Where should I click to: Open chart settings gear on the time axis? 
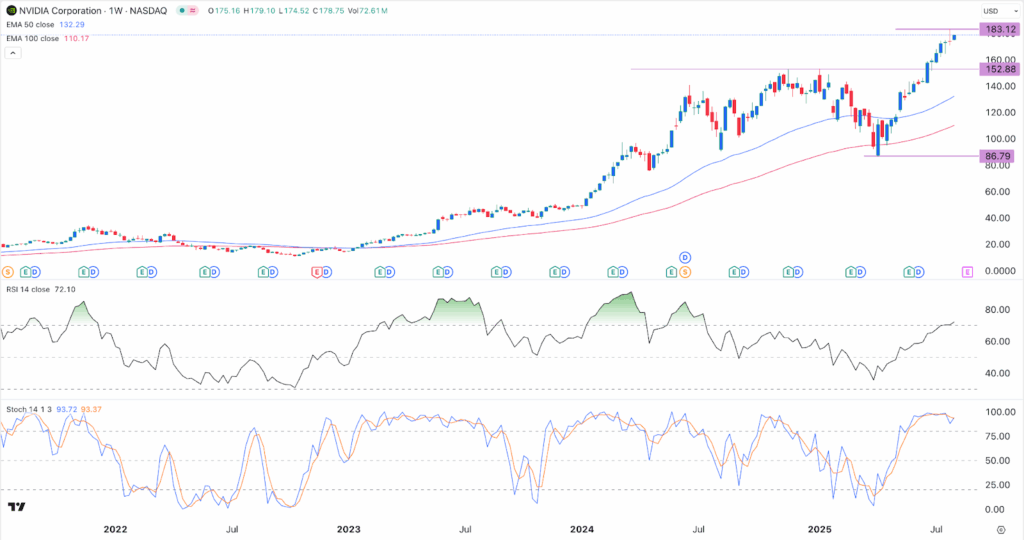click(1000, 530)
